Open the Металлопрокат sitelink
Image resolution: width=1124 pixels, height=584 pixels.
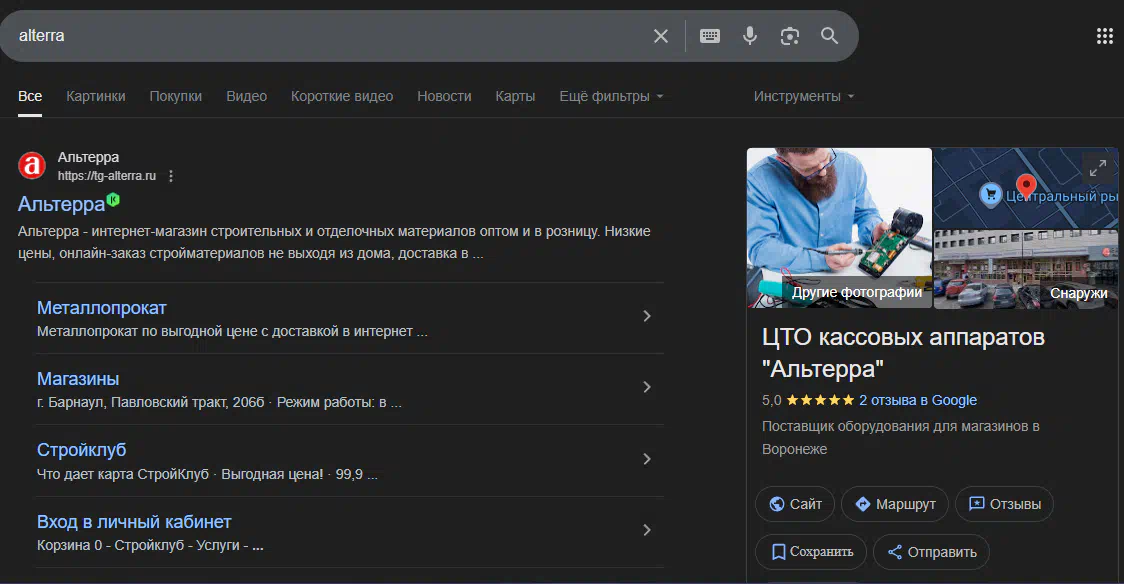coord(102,308)
